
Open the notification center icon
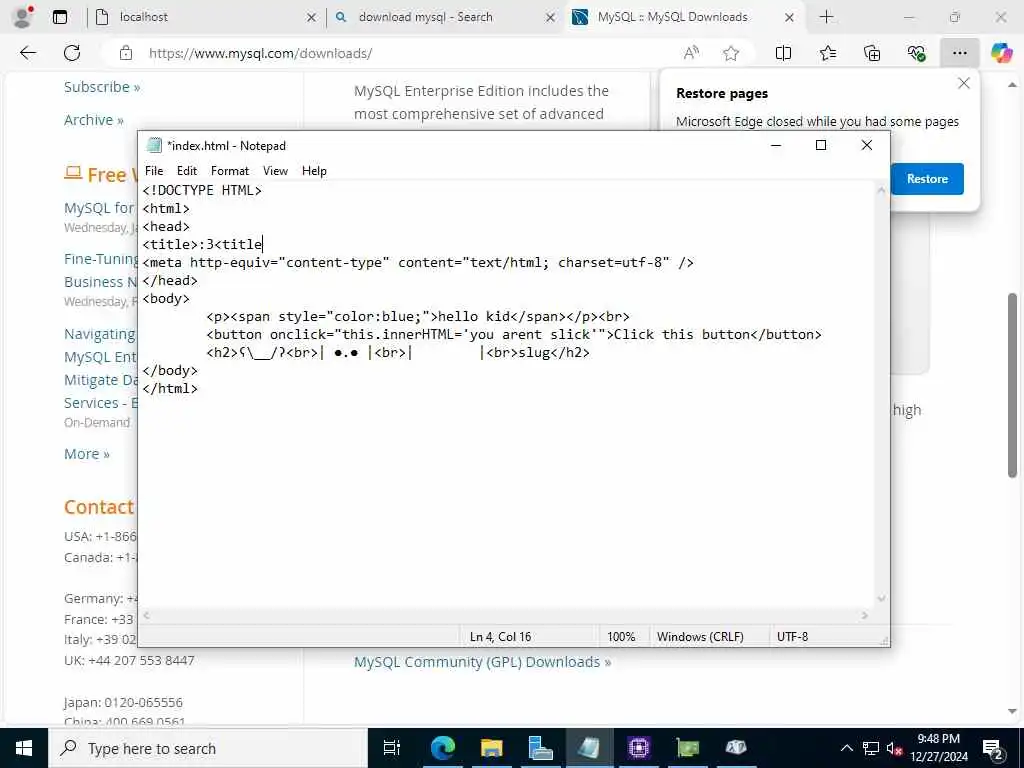993,749
